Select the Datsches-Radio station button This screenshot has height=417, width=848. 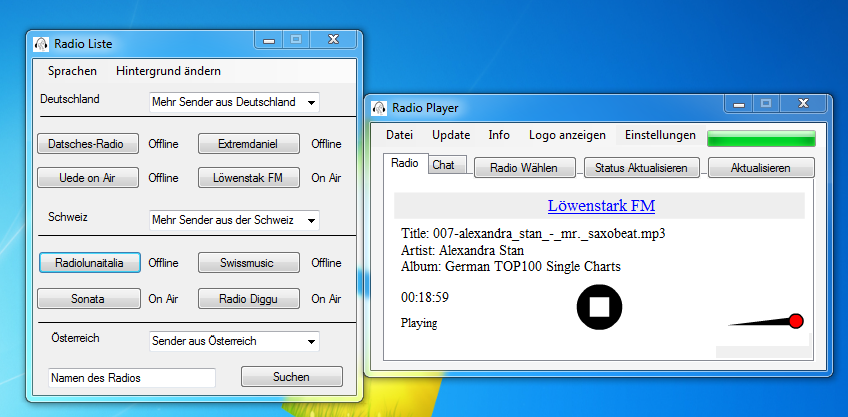[x=88, y=144]
